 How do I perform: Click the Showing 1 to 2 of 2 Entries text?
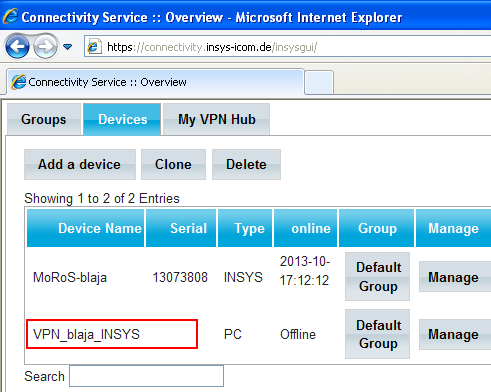[x=102, y=199]
